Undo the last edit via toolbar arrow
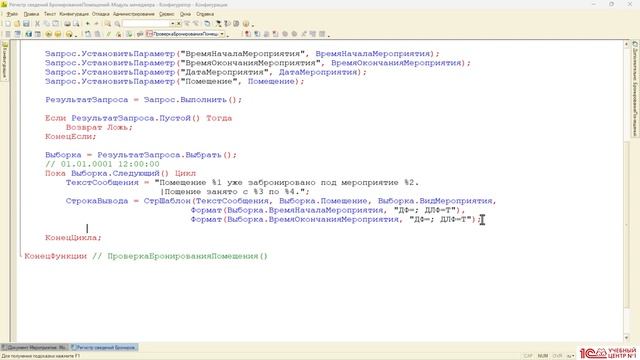Screen dimensions: 640x360 [x=87, y=24]
